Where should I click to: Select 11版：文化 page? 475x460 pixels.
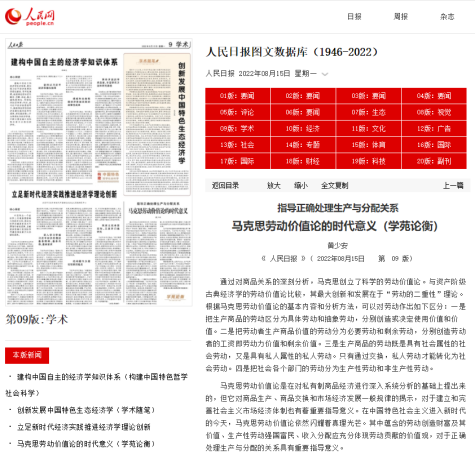(x=369, y=129)
